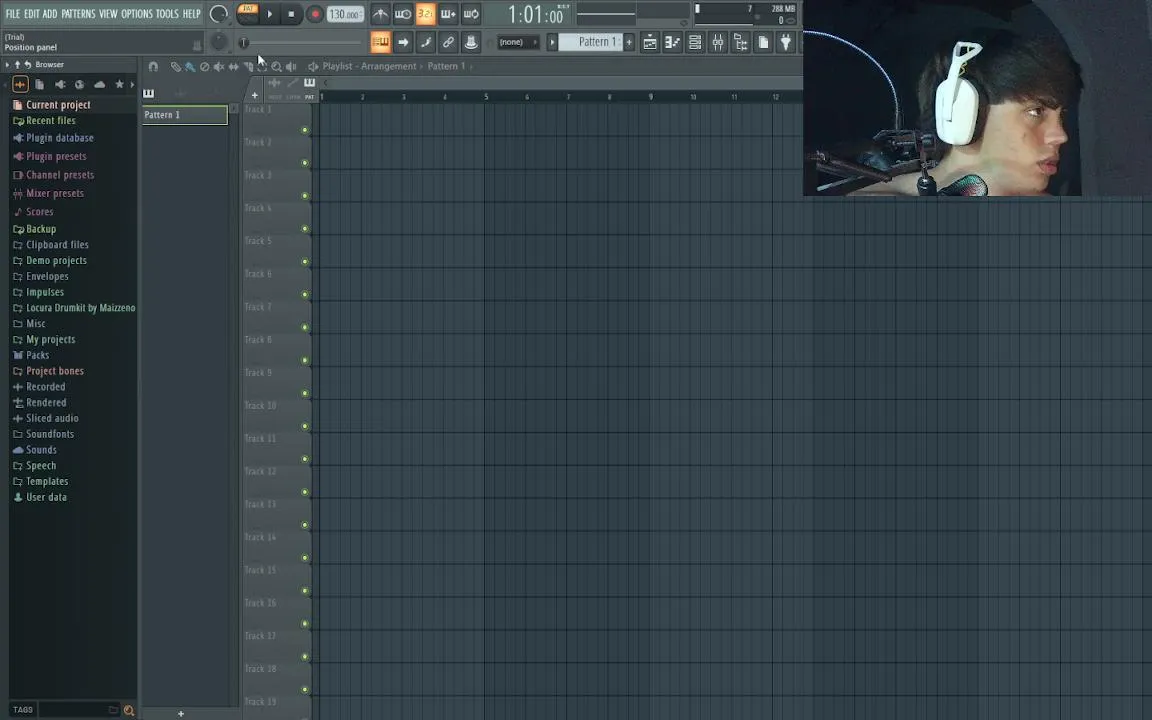Toggle wait for input to start
The image size is (1152, 720).
point(403,14)
